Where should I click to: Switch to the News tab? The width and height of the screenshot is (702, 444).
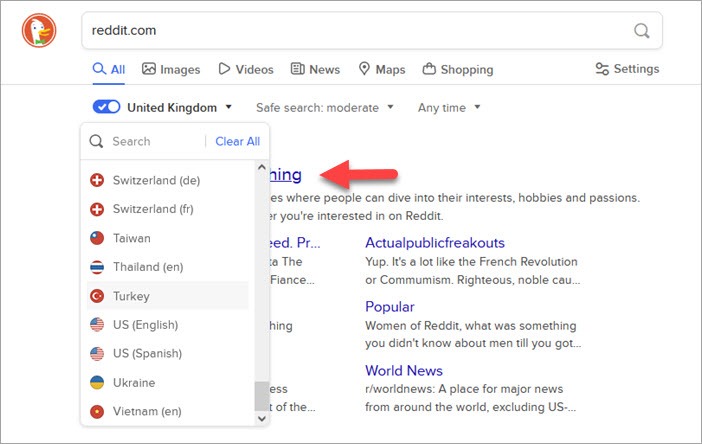click(x=315, y=69)
